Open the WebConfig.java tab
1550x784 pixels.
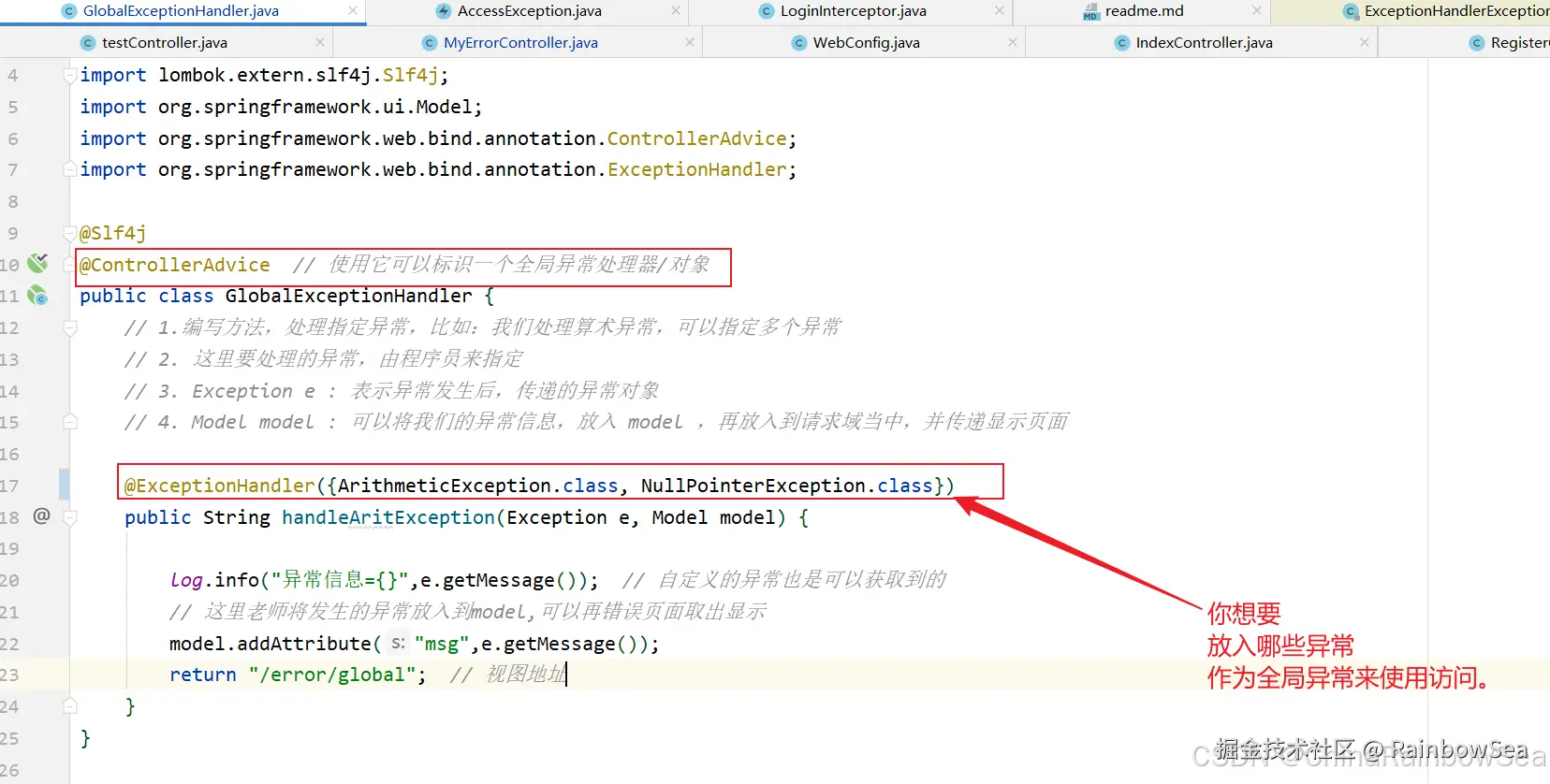point(866,43)
